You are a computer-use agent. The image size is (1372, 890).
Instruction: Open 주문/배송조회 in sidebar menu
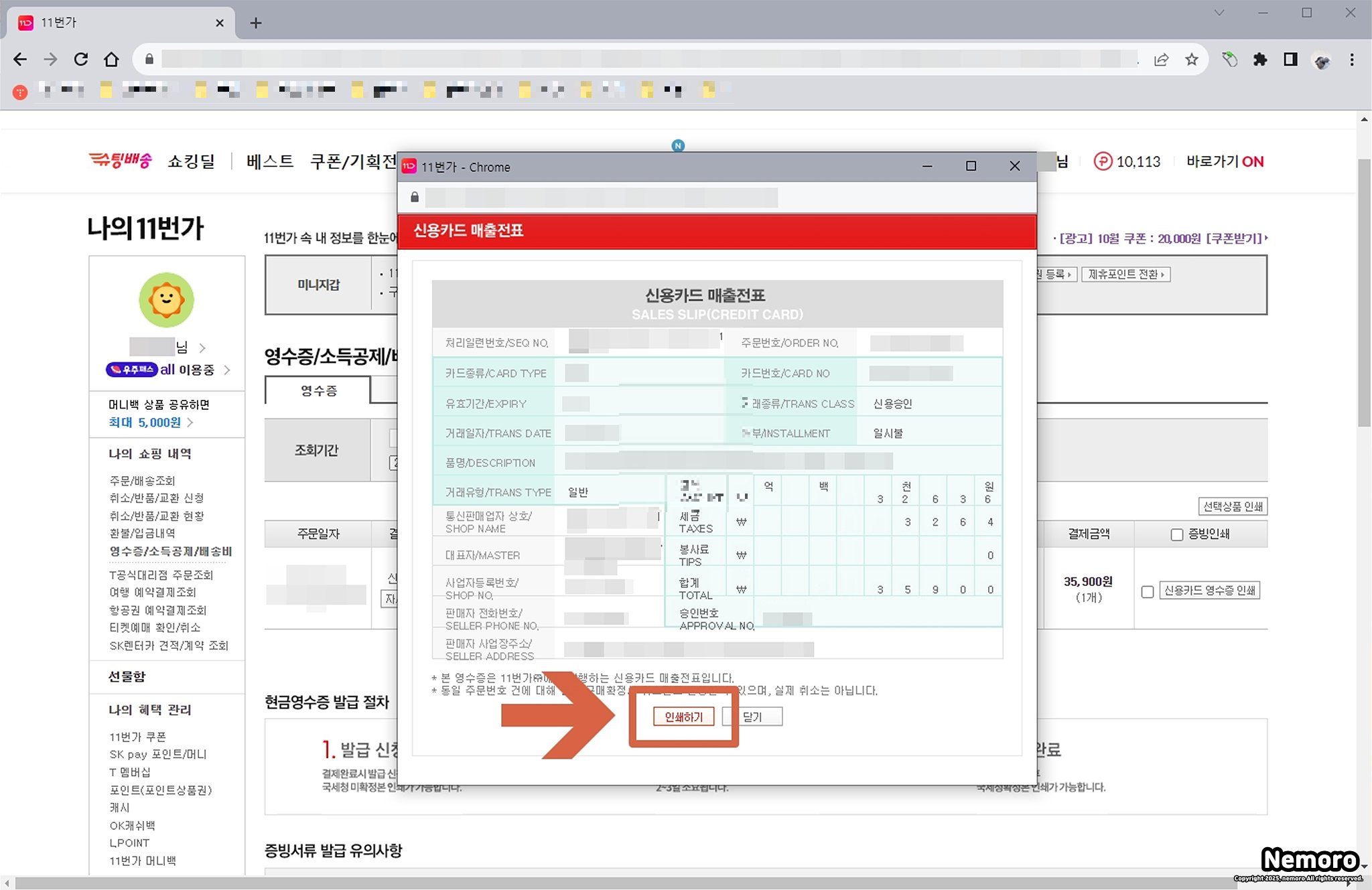click(x=142, y=480)
